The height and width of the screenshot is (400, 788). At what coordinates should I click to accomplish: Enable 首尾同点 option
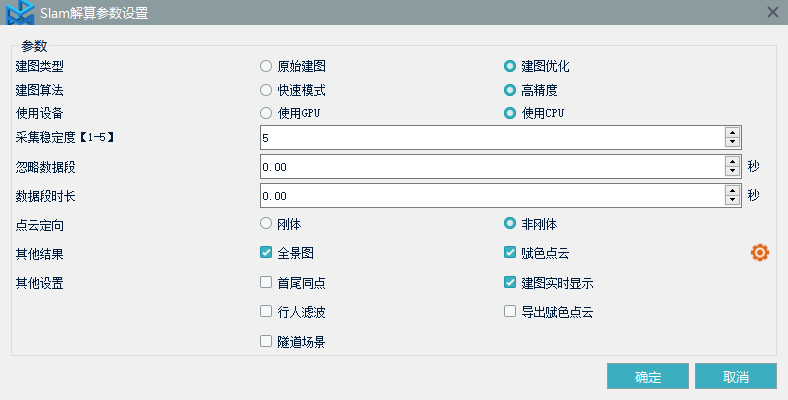266,282
